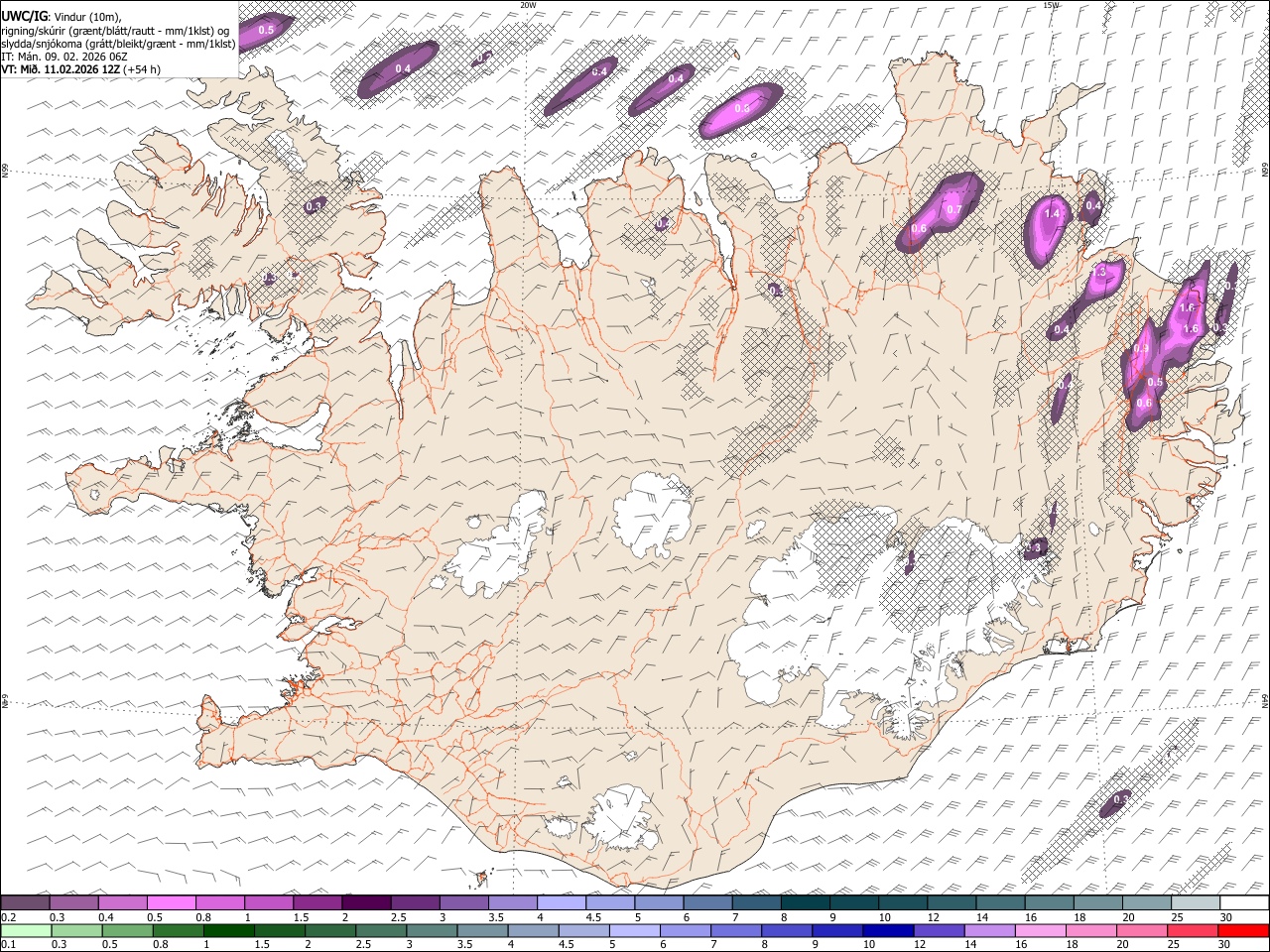The height and width of the screenshot is (952, 1270).
Task: Click the deep navy blue swatch after lower 10
Action: pos(888,930)
